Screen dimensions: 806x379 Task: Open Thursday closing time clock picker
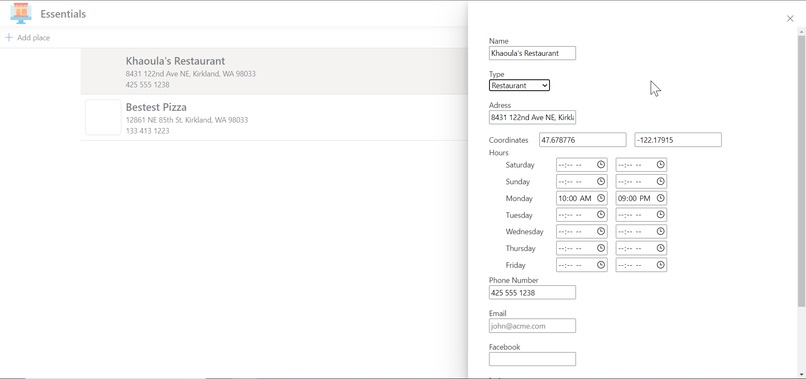point(661,248)
